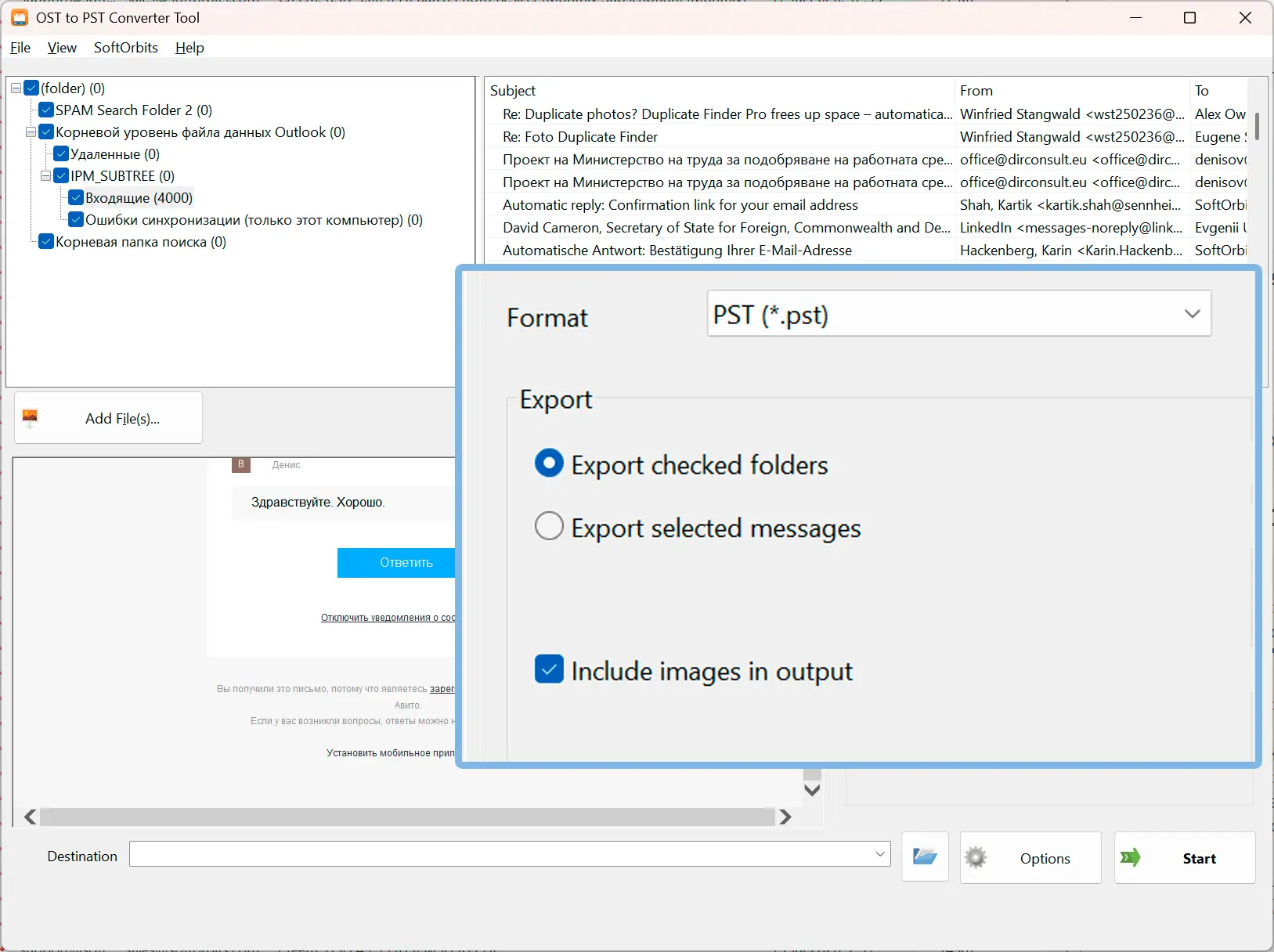
Task: Select Корневая папка поиска (0) label
Action: [141, 242]
